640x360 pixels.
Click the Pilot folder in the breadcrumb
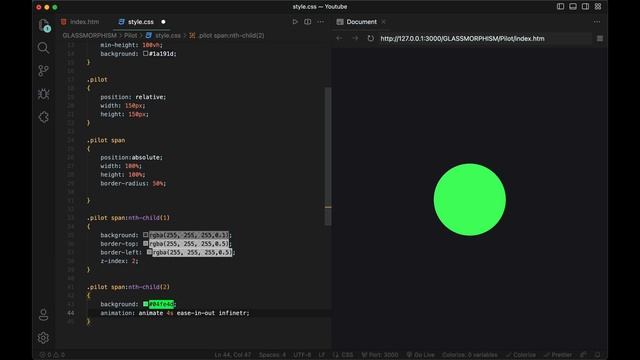click(131, 36)
